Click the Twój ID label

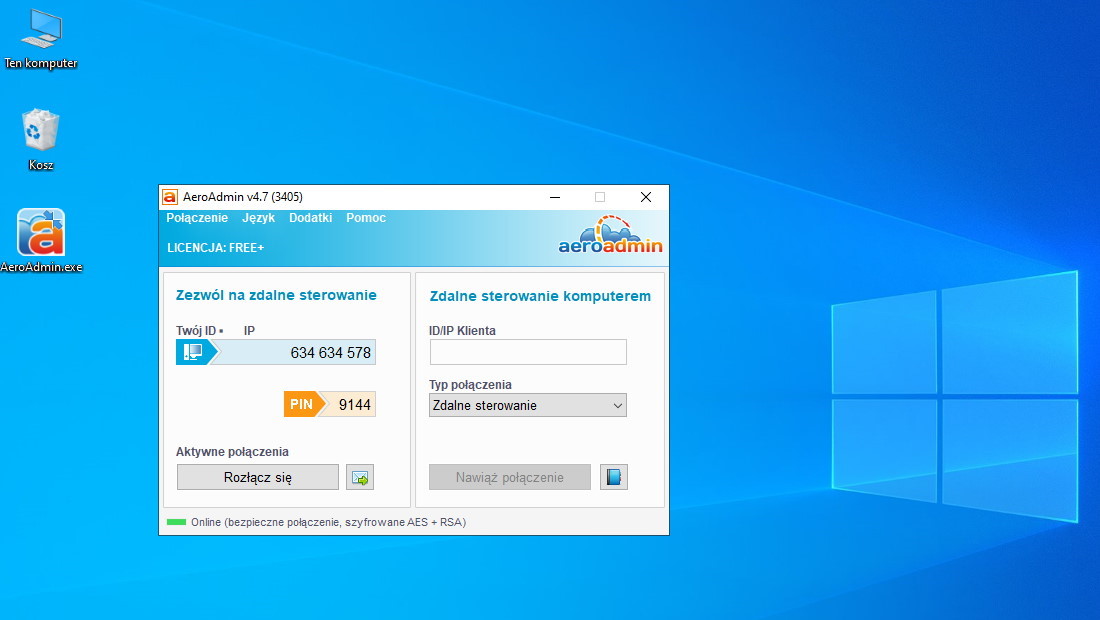pyautogui.click(x=196, y=330)
